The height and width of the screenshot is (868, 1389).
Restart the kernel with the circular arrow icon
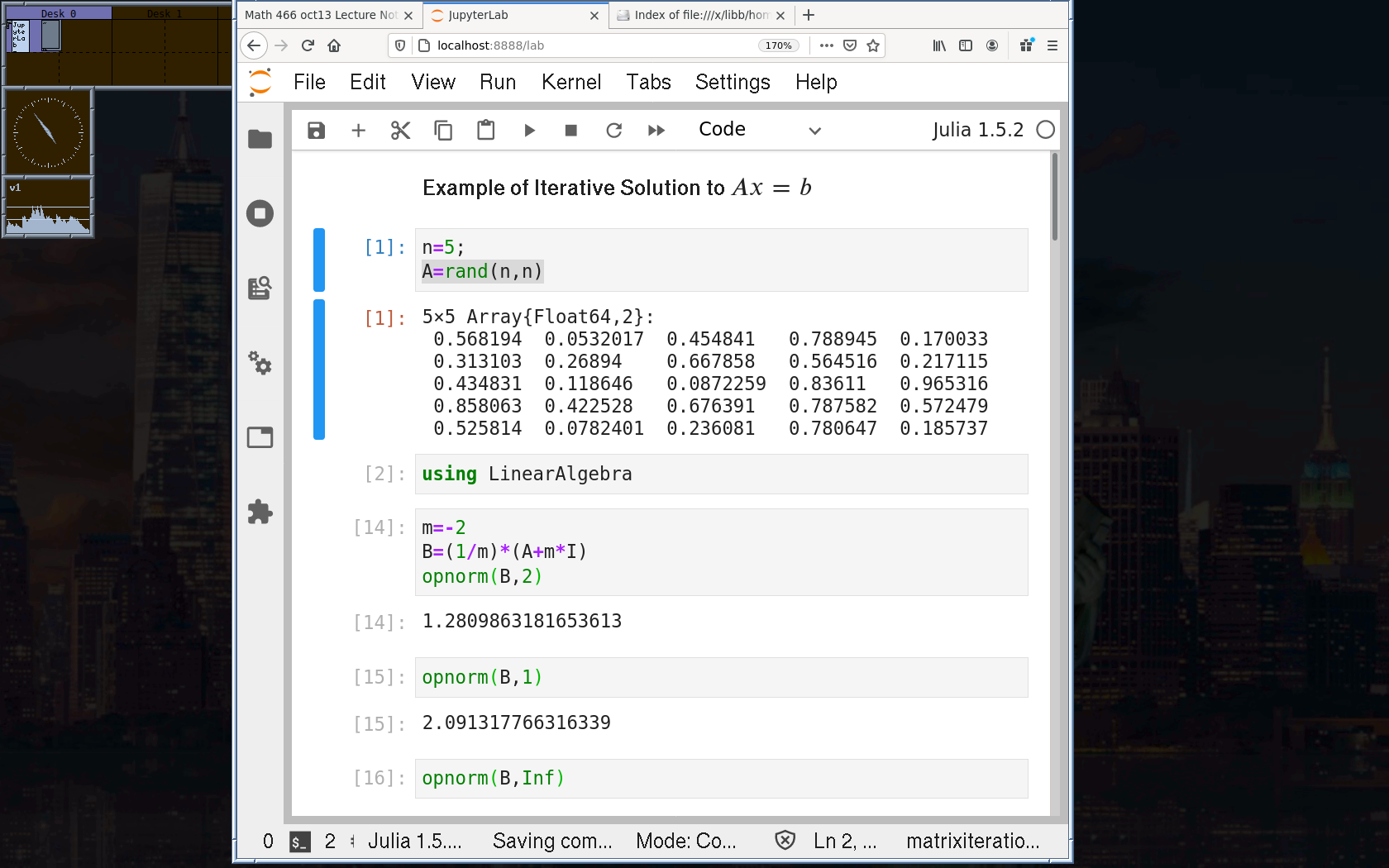tap(613, 131)
